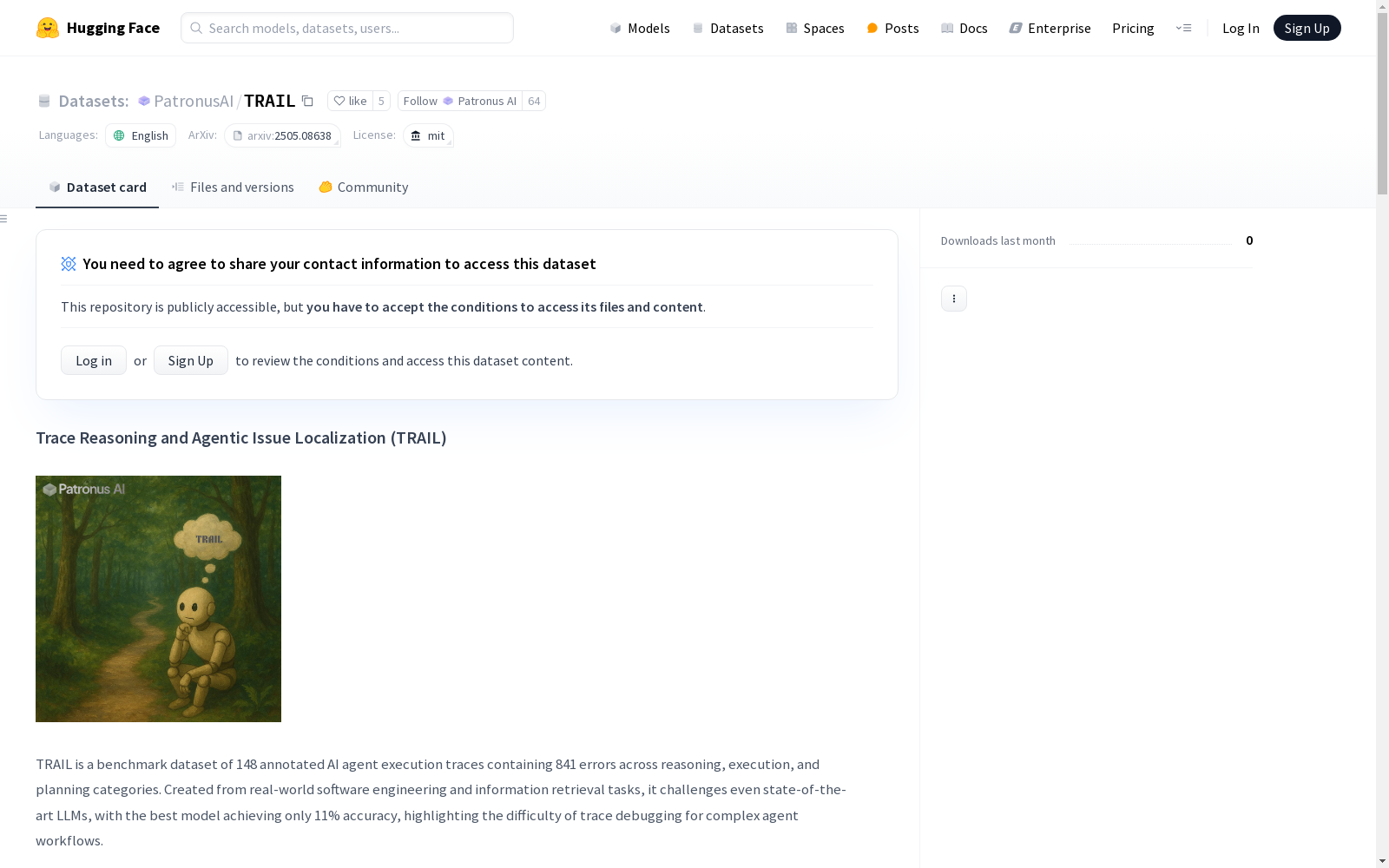Viewport: 1389px width, 868px height.
Task: Click the Trace Reasoning and Agentic Issue Localization heading
Action: coord(241,437)
